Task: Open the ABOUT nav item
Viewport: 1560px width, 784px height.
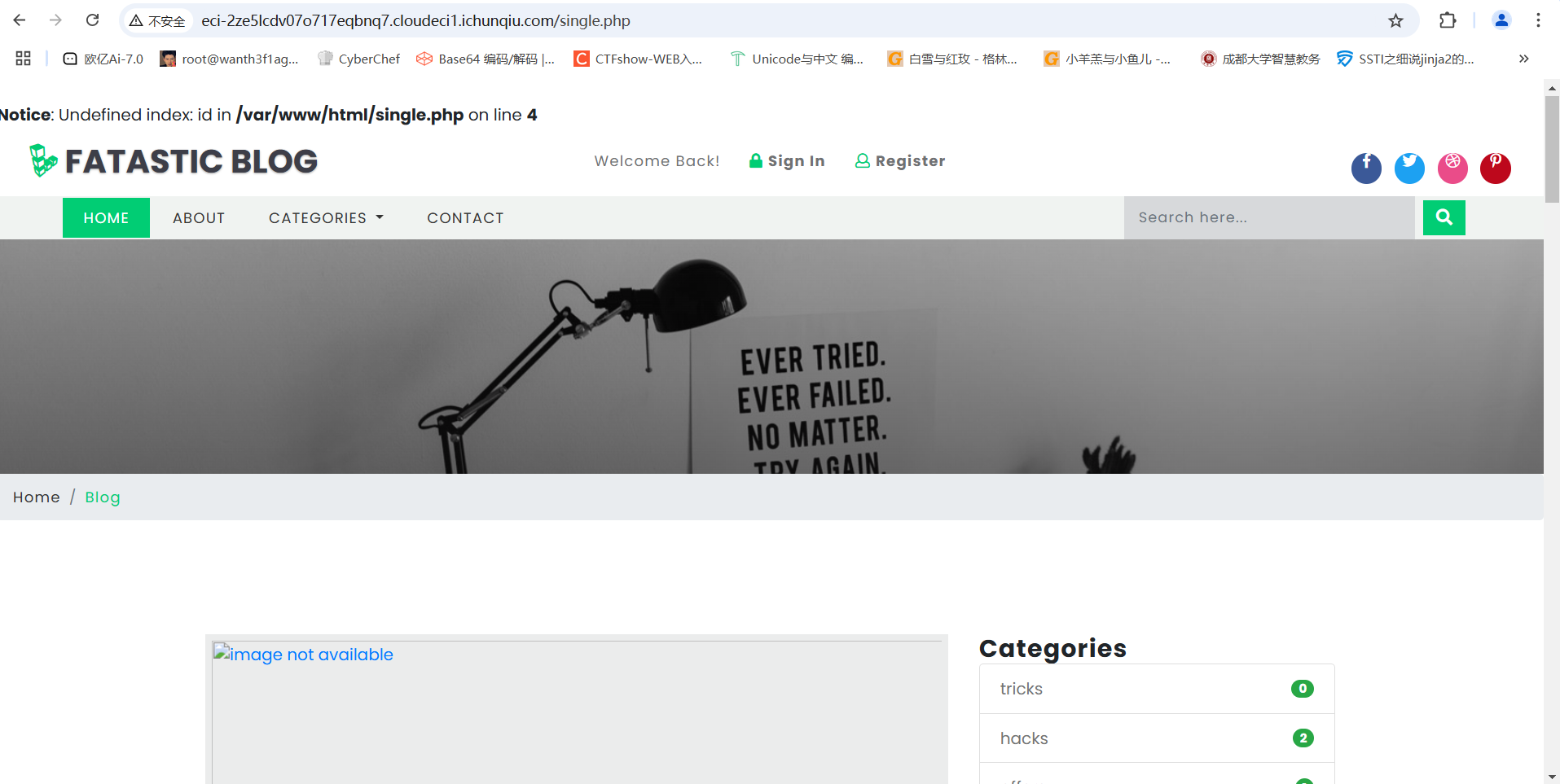Action: coord(199,218)
